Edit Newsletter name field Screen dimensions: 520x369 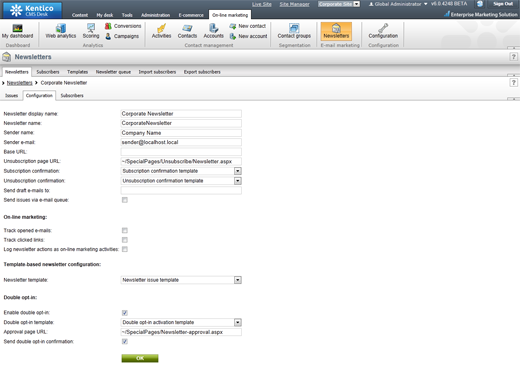pyautogui.click(x=181, y=123)
